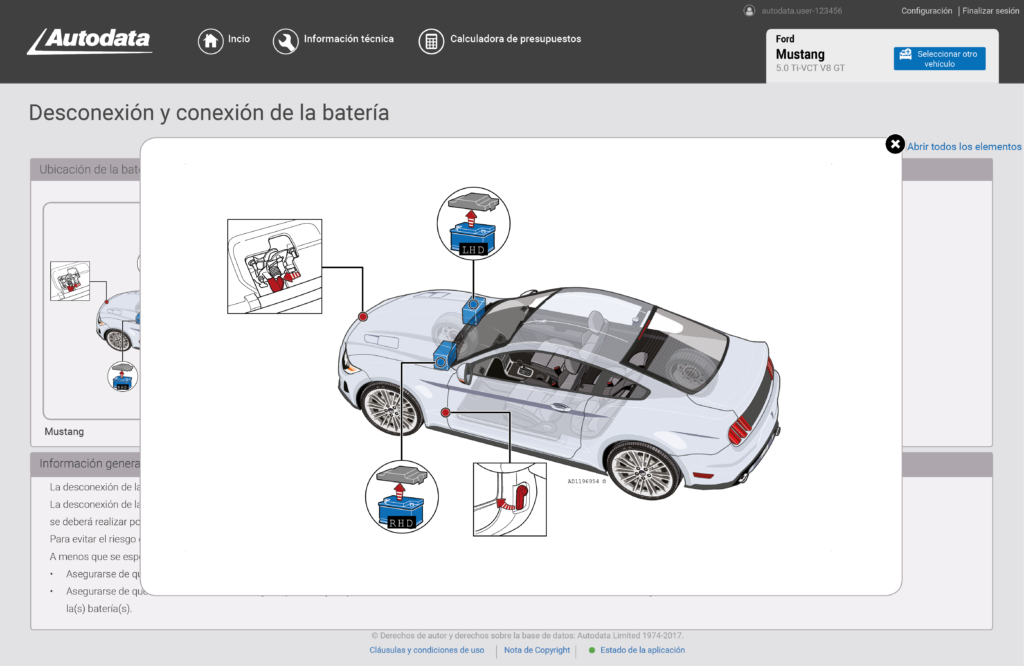The image size is (1024, 666).
Task: Open Cláusulas y condiciones de uso
Action: click(x=427, y=650)
